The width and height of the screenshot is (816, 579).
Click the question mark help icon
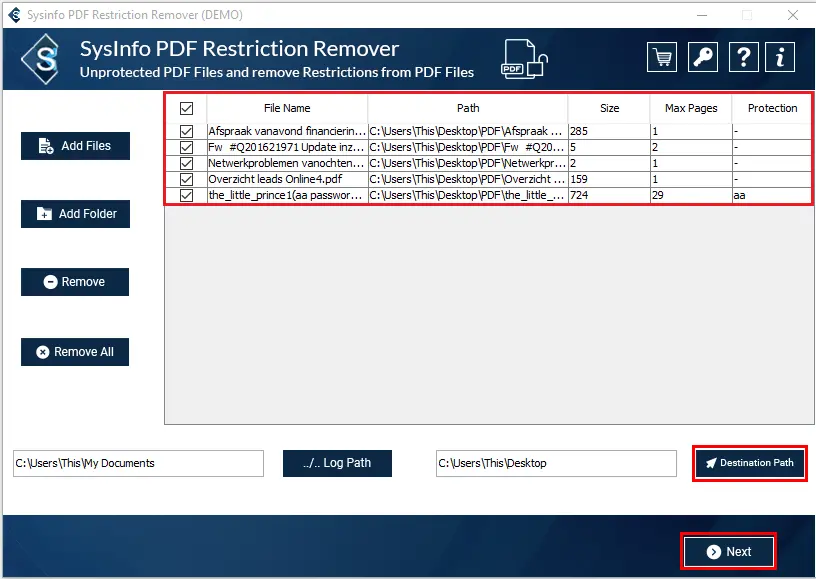coord(743,57)
